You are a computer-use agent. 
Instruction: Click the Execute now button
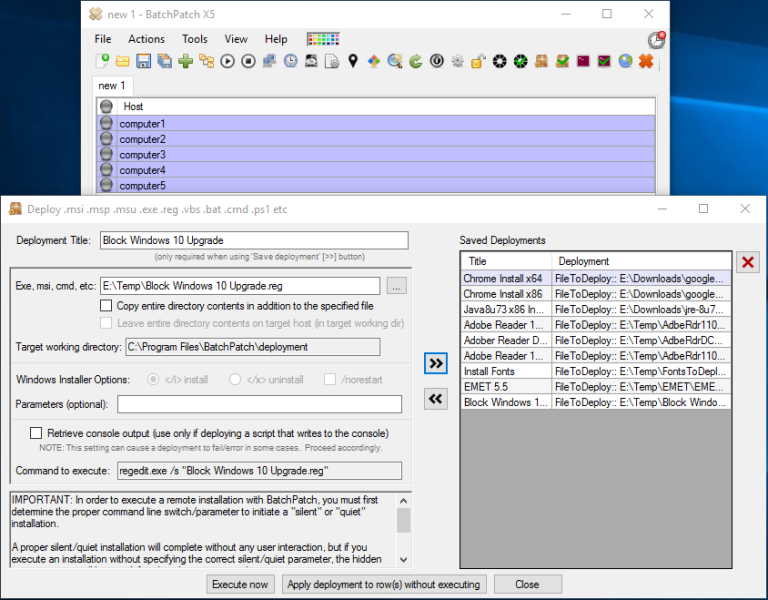click(x=240, y=584)
